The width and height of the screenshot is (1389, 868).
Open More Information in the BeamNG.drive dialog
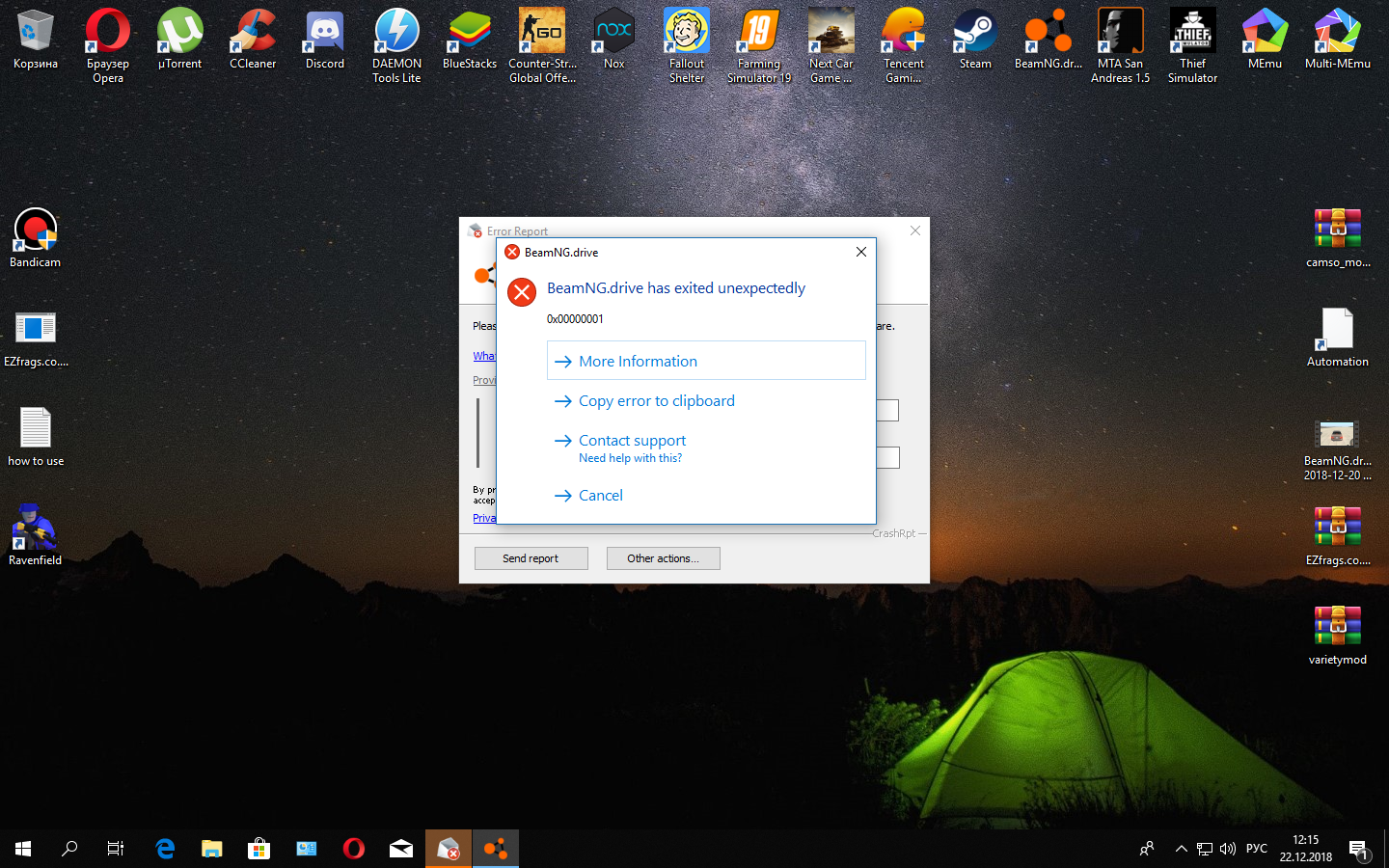point(706,361)
